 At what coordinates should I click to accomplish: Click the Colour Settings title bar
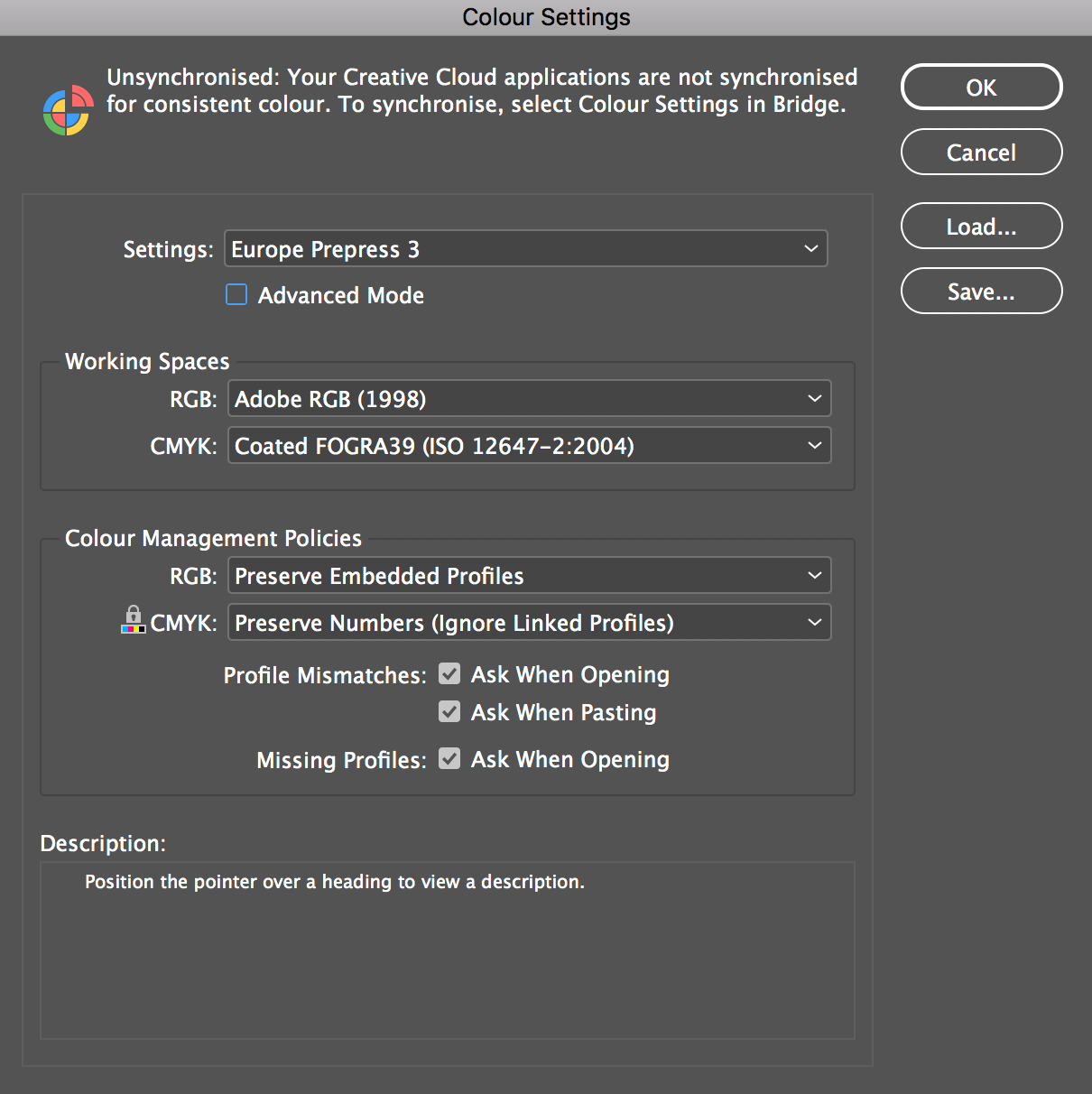546,16
